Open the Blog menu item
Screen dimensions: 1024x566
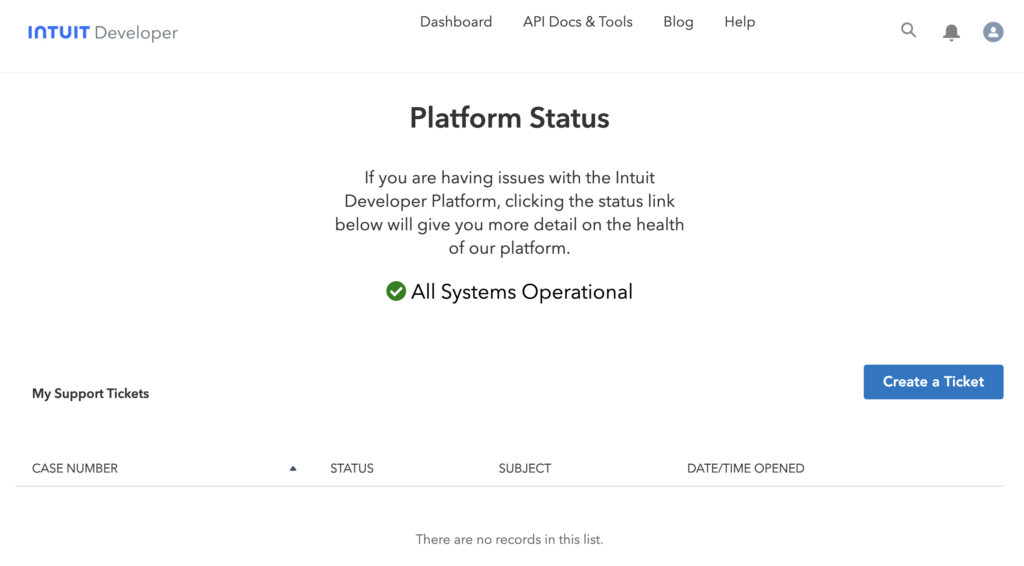coord(678,22)
